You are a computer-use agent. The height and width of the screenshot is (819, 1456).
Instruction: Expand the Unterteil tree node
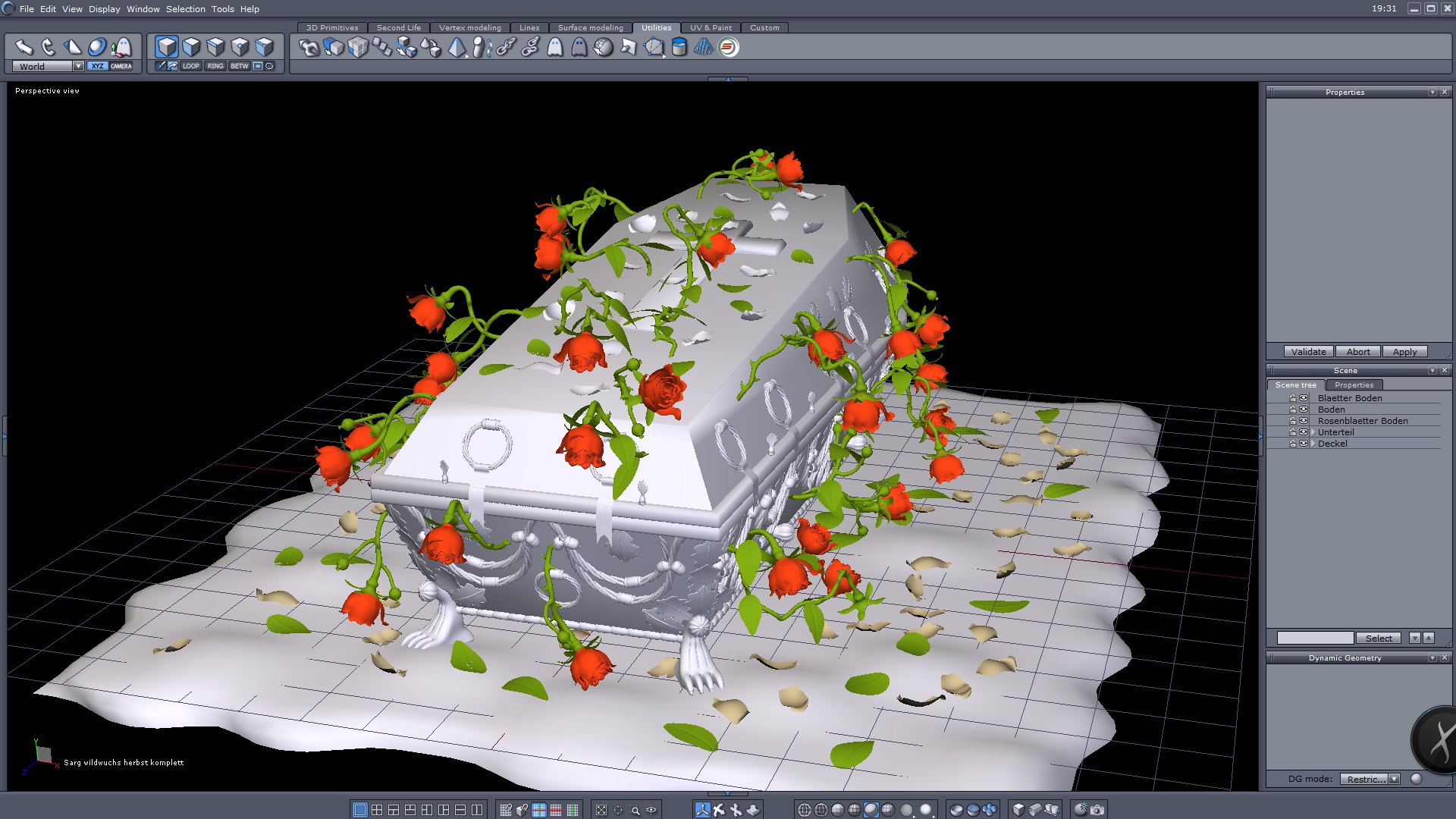point(1313,432)
